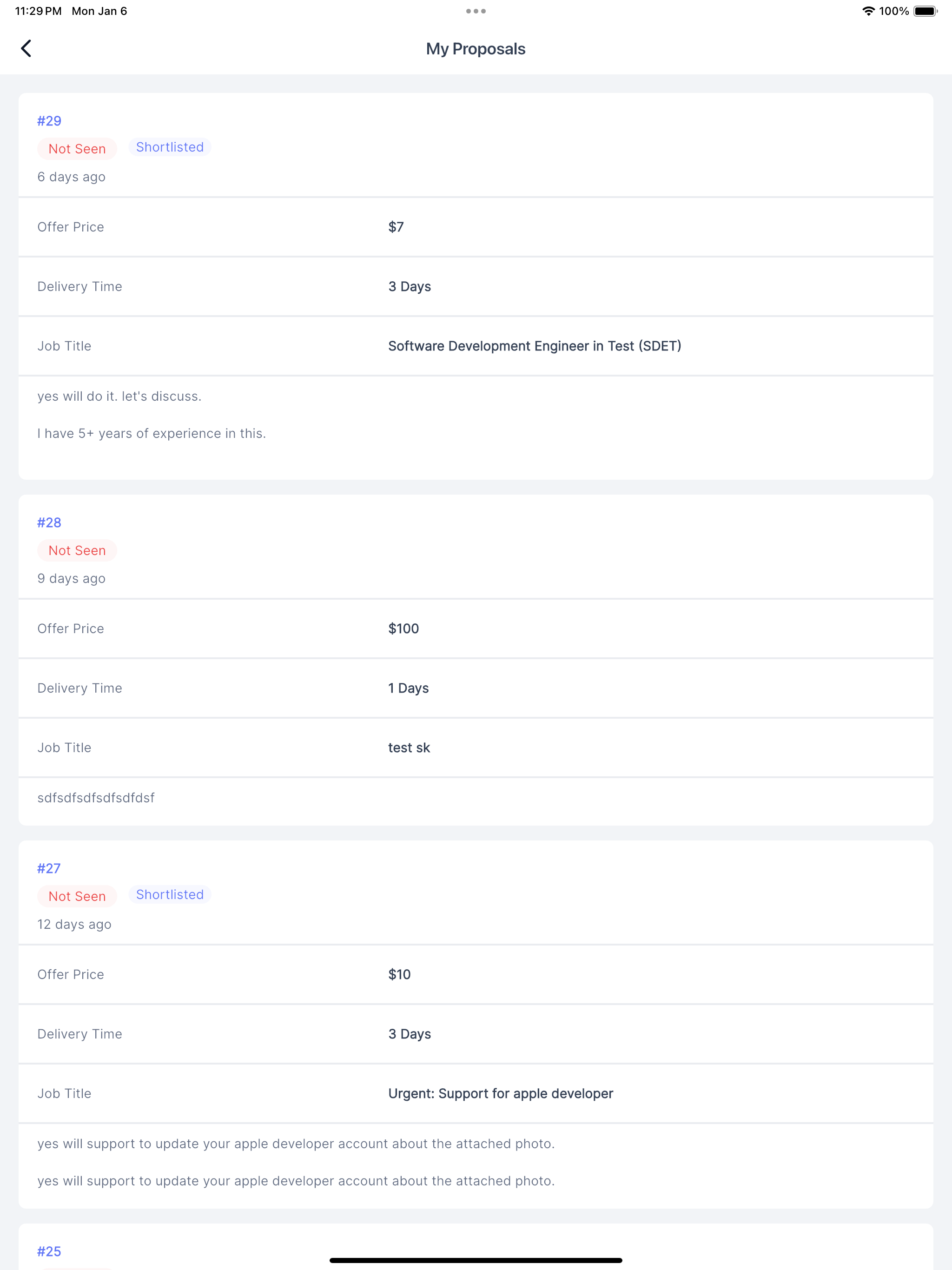Tap the battery status icon
952x1270 pixels.
925,11
